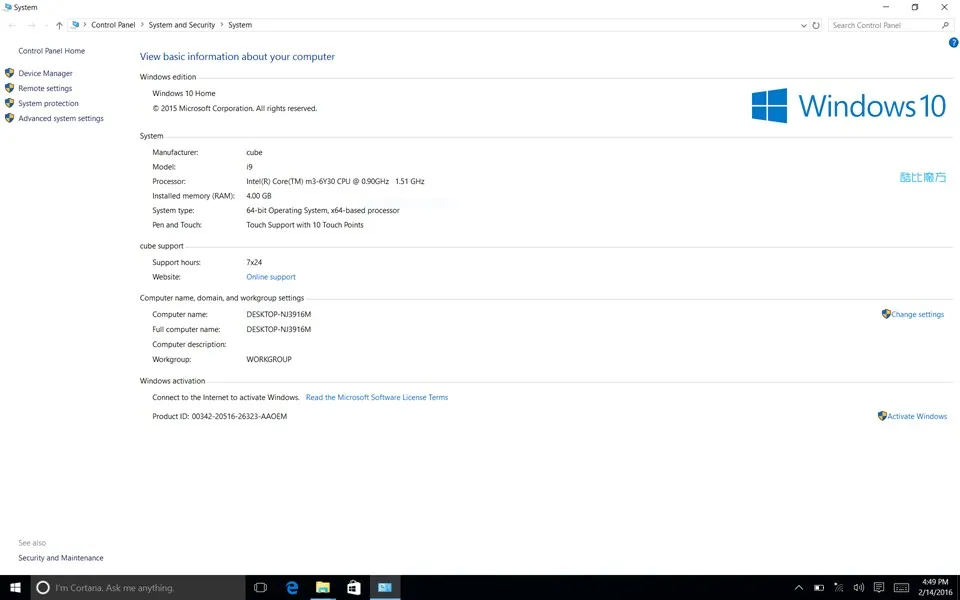Click the volume speaker tray icon
Viewport: 960px width, 600px height.
pos(858,588)
